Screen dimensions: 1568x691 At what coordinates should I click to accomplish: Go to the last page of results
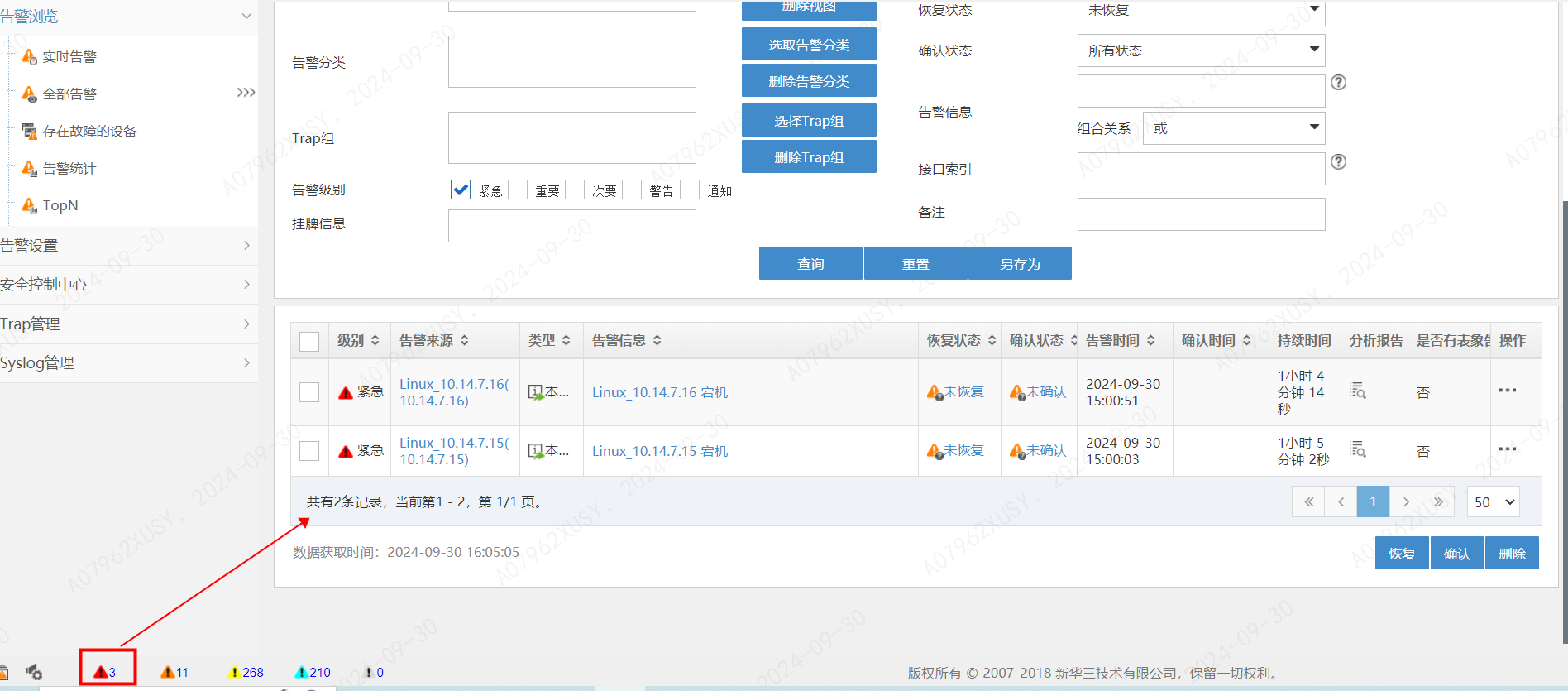(1438, 501)
